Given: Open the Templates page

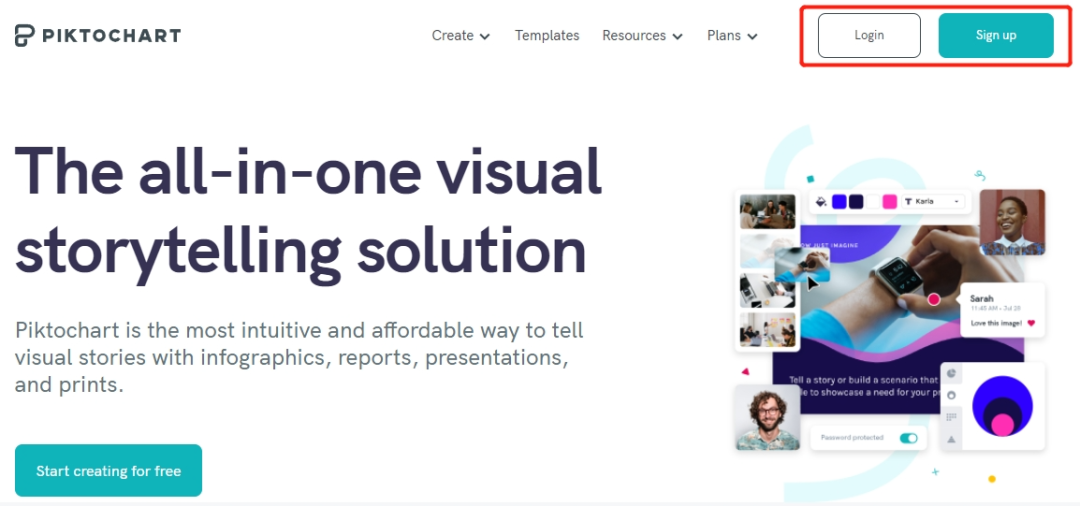Looking at the screenshot, I should [x=547, y=36].
